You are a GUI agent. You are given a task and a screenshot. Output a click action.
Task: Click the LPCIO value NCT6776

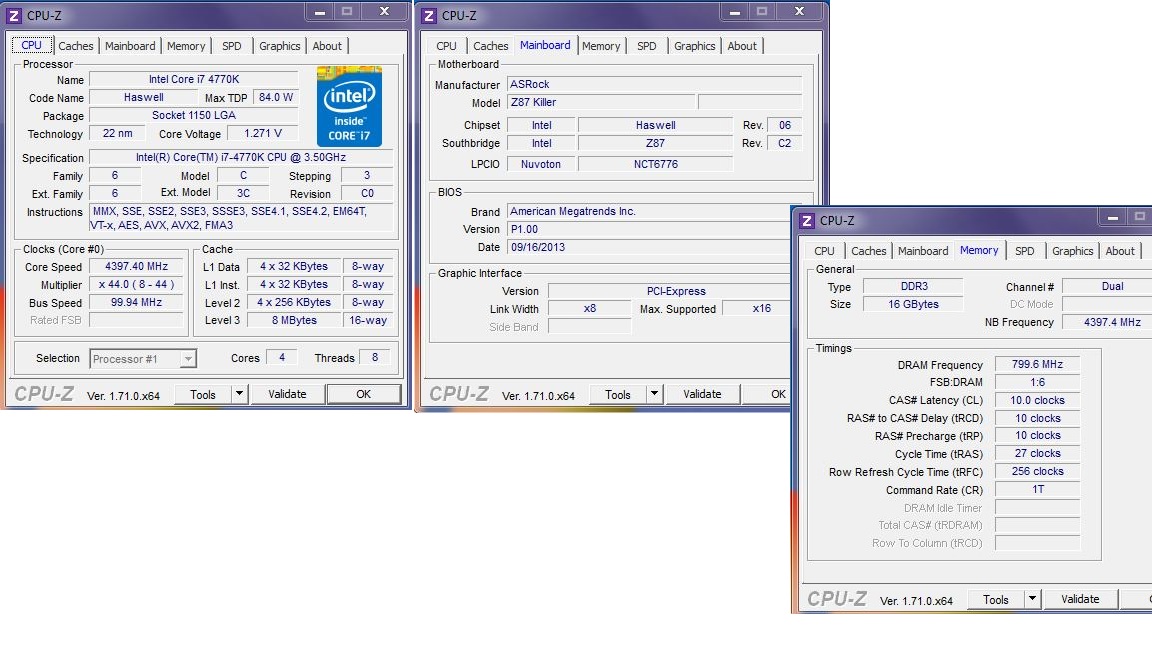pyautogui.click(x=655, y=164)
